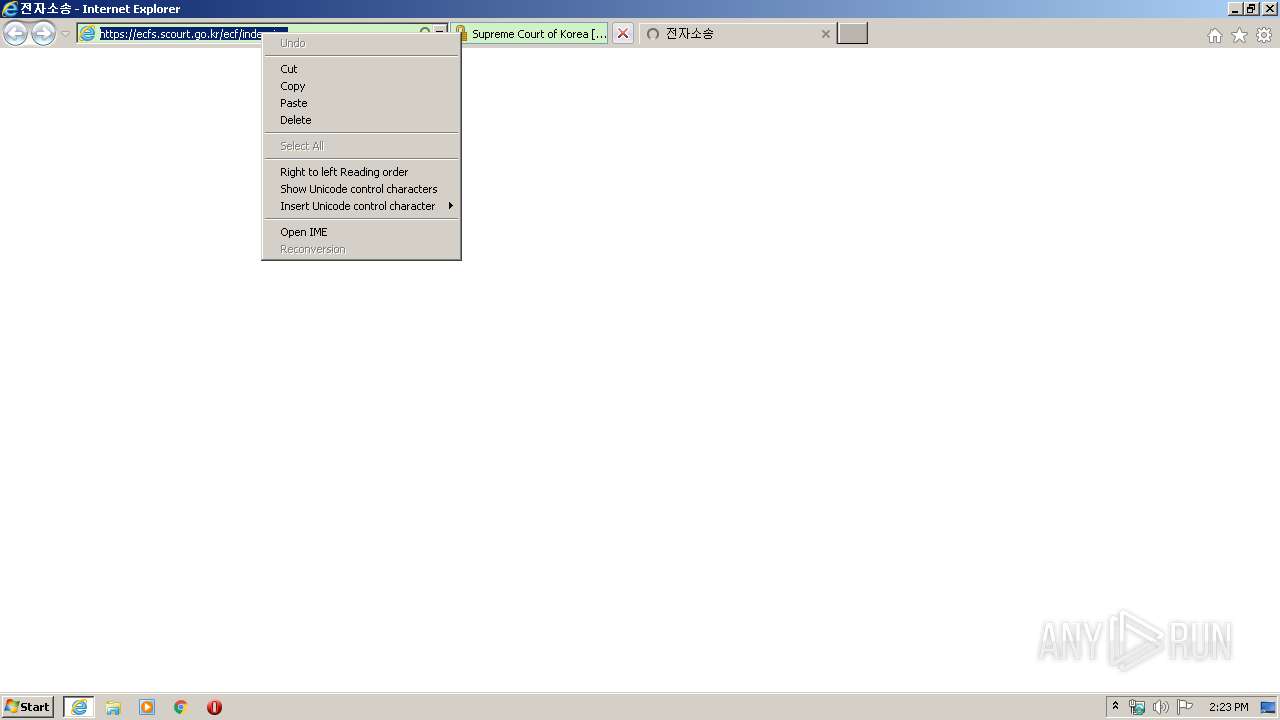Open a new blank tab

coord(852,34)
